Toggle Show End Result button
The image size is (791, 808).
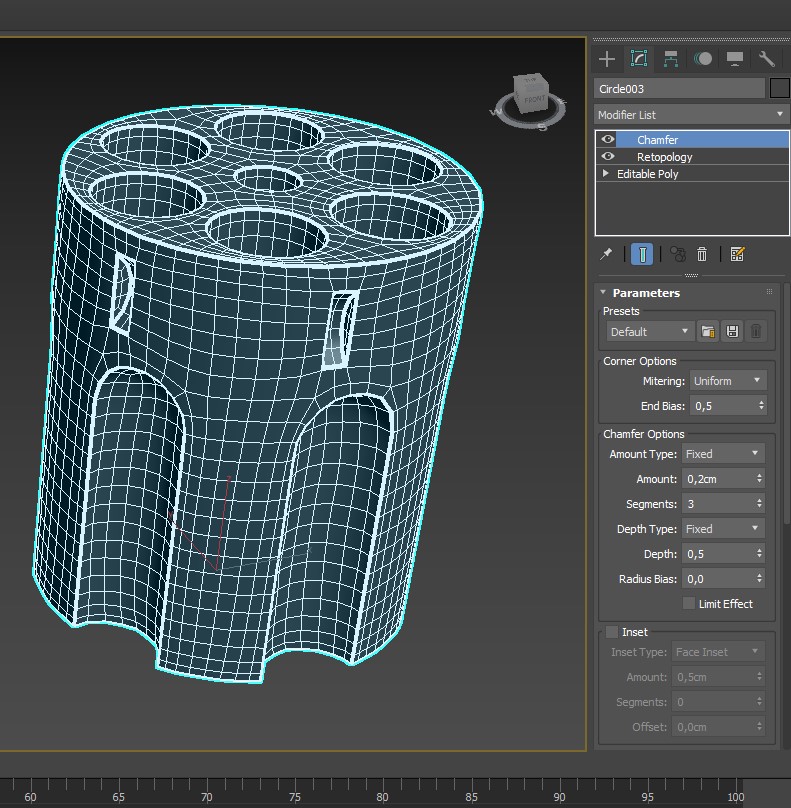click(x=643, y=254)
